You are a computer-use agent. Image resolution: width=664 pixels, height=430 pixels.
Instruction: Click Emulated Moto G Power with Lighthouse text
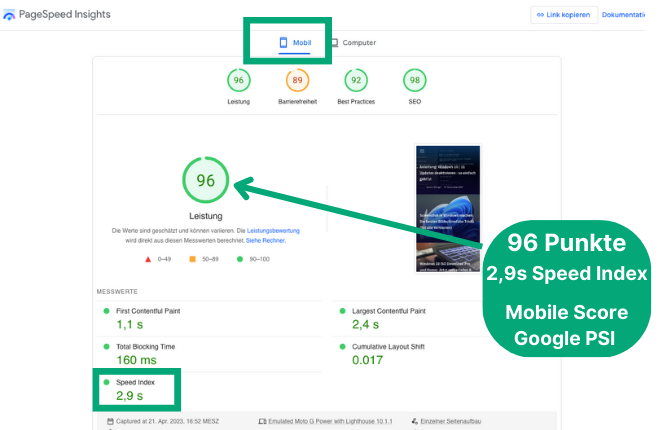click(330, 421)
